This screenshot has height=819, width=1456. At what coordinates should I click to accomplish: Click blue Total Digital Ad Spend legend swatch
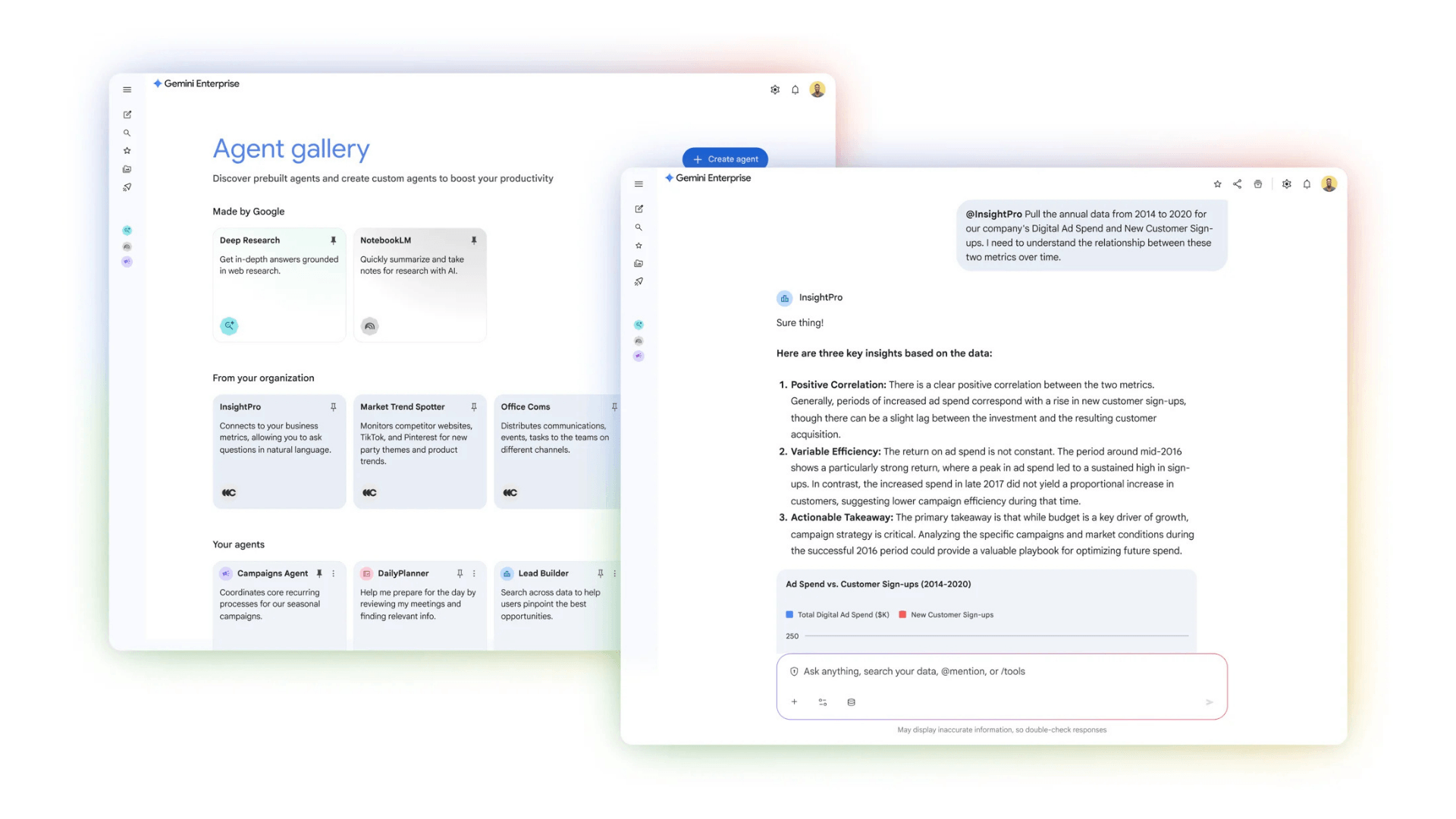point(789,615)
